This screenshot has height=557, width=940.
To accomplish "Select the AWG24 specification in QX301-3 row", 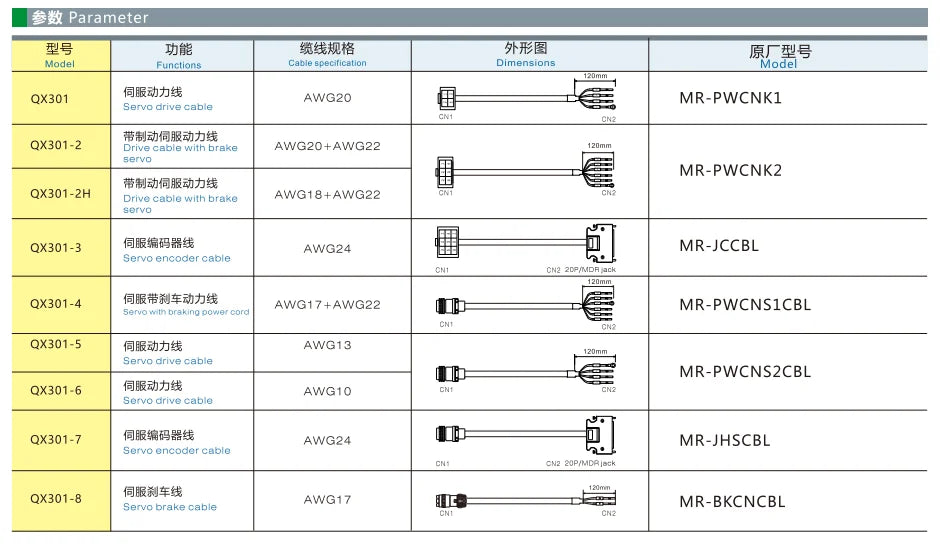I will point(327,248).
